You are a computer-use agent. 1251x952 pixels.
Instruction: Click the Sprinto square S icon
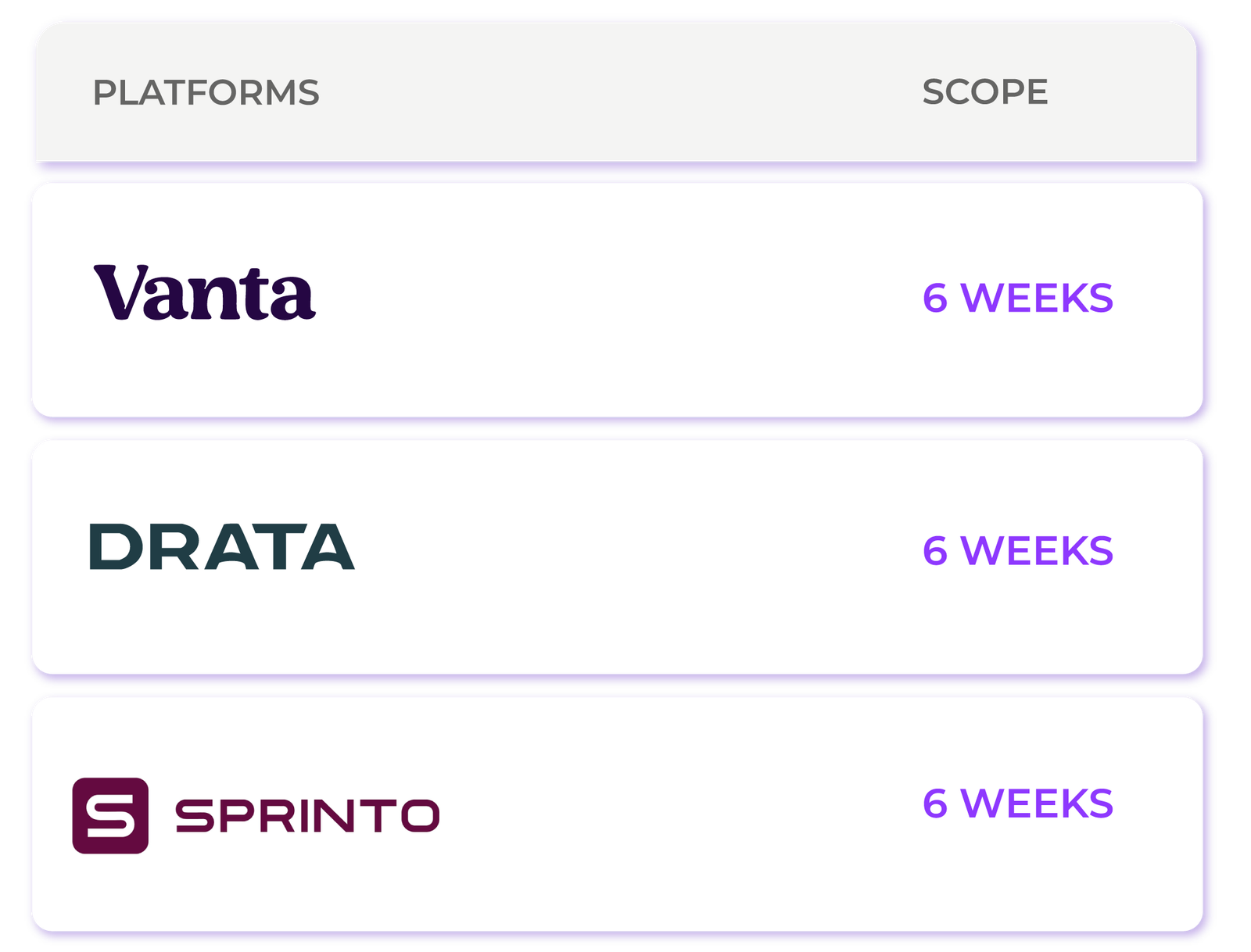[110, 815]
